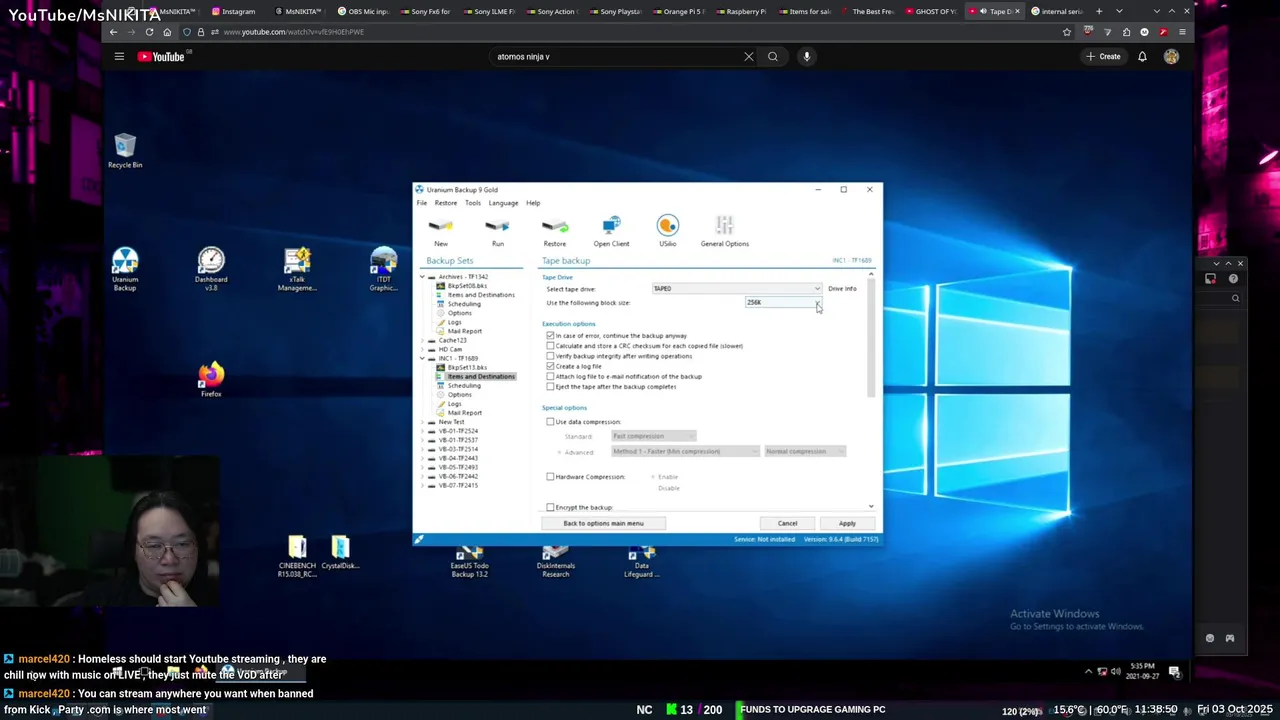This screenshot has width=1280, height=720.
Task: Select the Dashboard v3.8 desktop shortcut
Action: click(x=211, y=269)
